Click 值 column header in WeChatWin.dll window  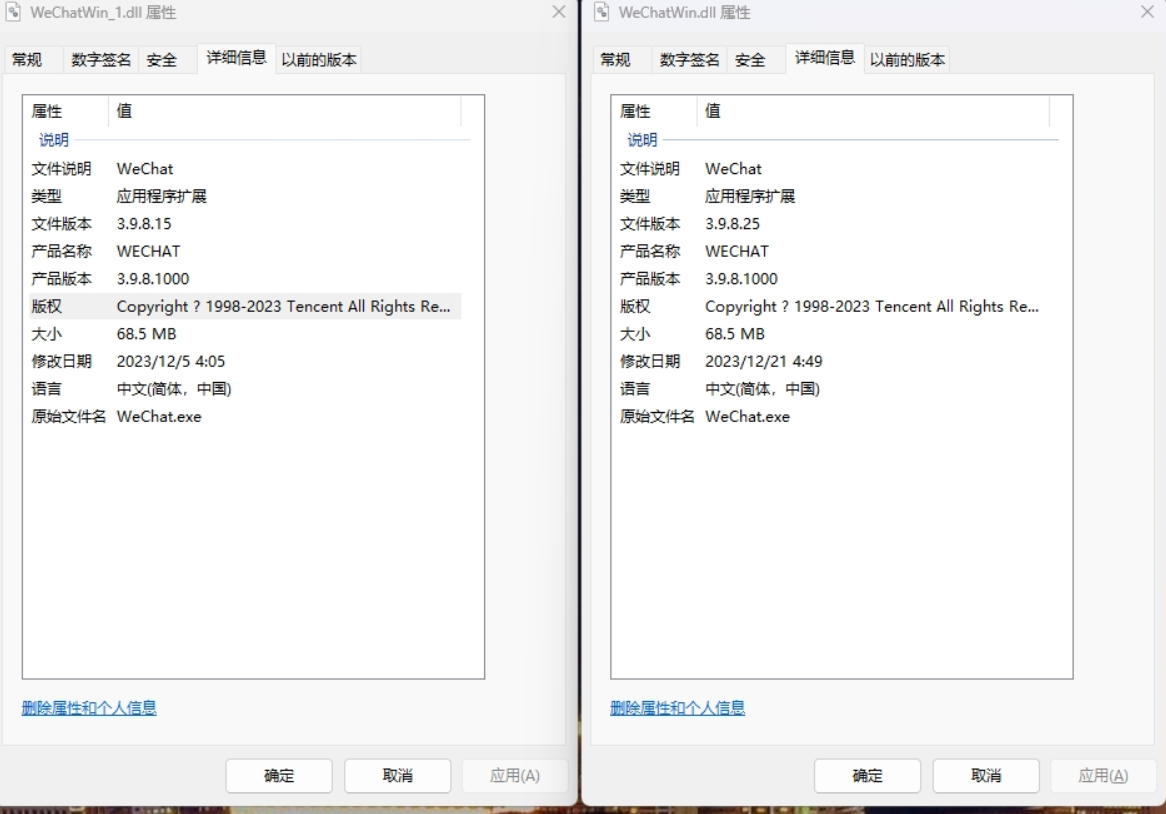[873, 111]
